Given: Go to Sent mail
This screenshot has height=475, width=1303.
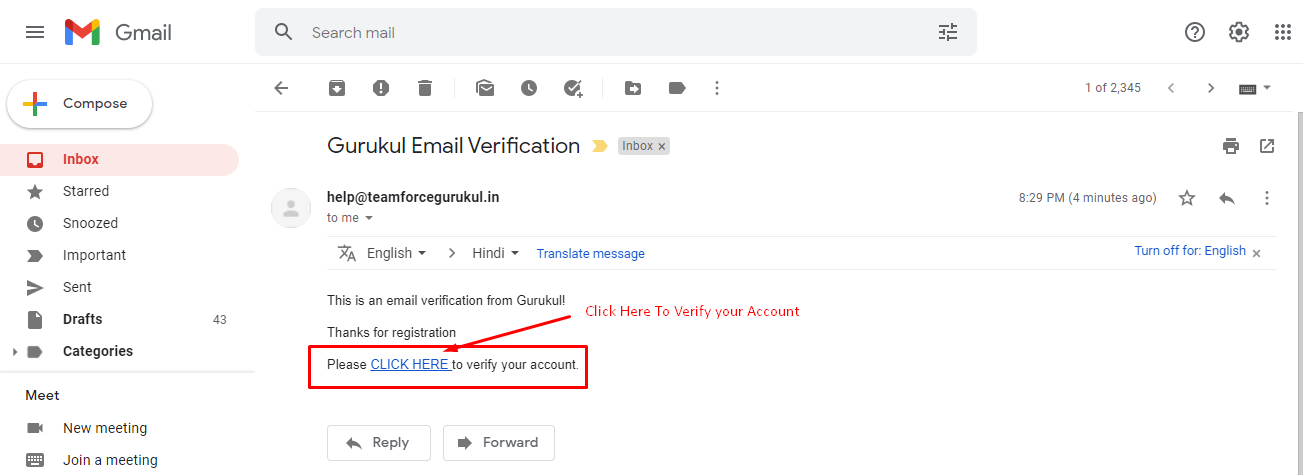Looking at the screenshot, I should pyautogui.click(x=77, y=287).
